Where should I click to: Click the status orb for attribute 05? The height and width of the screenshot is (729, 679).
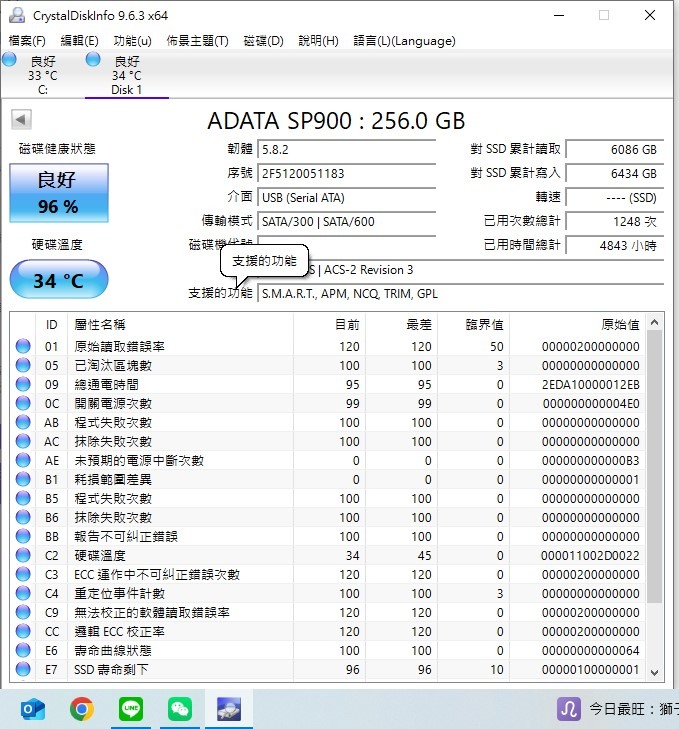[x=23, y=365]
